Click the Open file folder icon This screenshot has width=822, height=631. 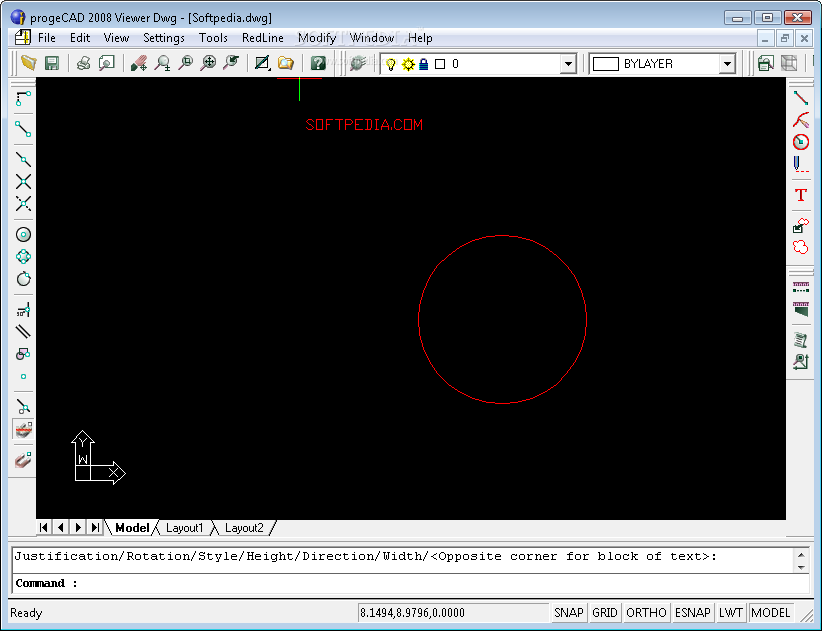pos(29,63)
